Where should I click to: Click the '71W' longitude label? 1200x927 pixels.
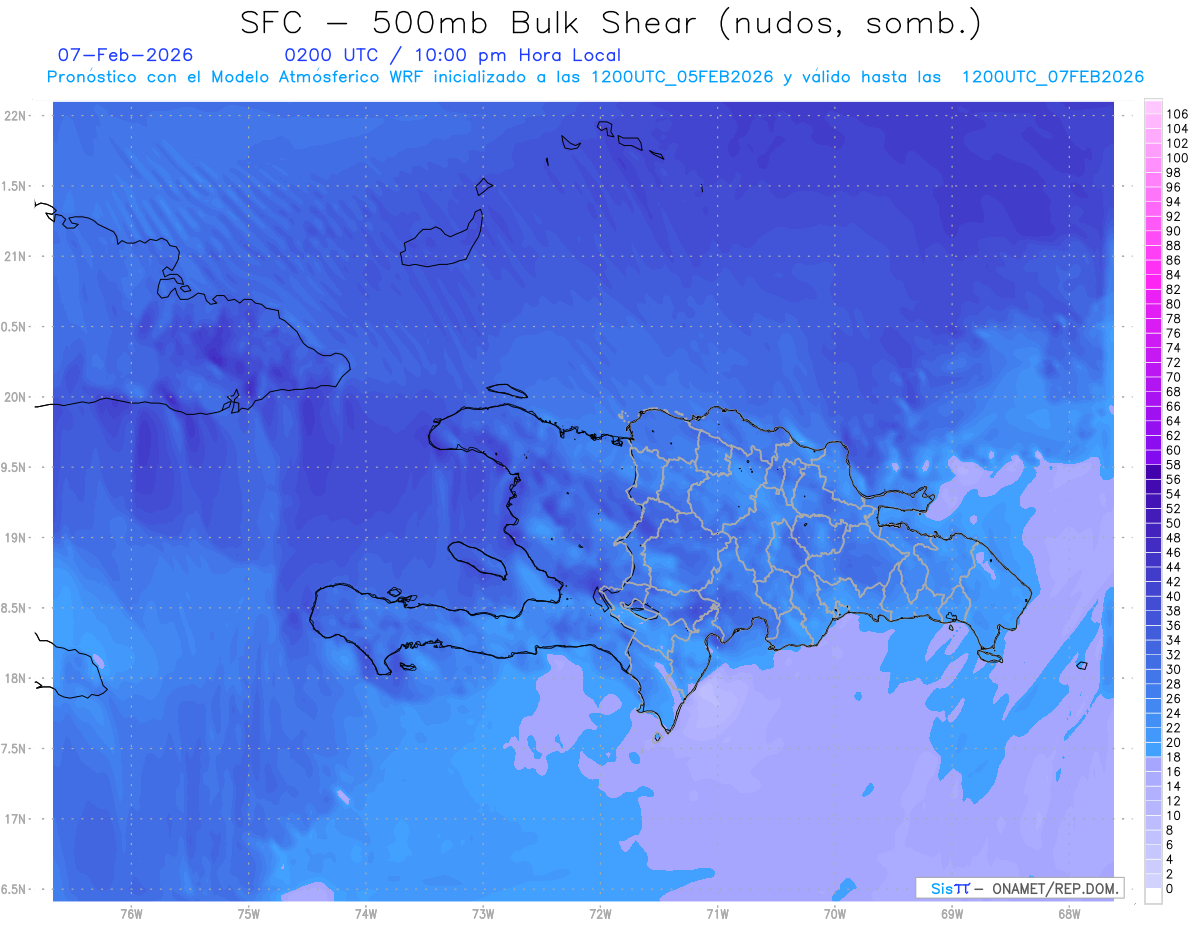[x=717, y=914]
